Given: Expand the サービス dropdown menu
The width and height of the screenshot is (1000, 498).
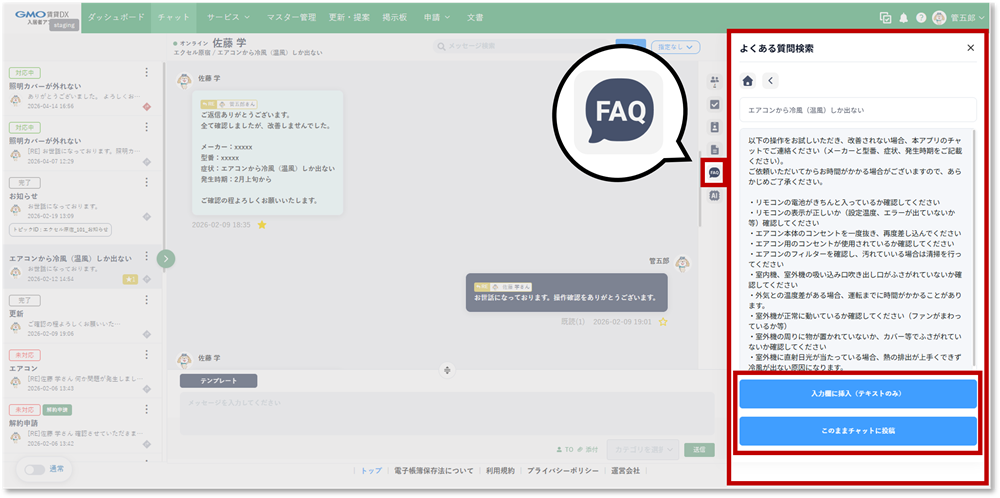Looking at the screenshot, I should pyautogui.click(x=229, y=18).
